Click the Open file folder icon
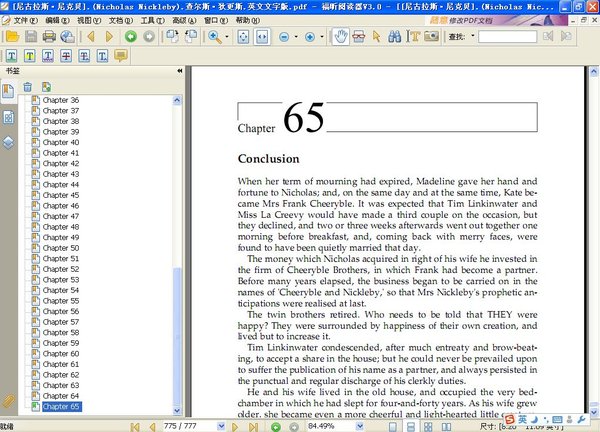 click(x=12, y=37)
